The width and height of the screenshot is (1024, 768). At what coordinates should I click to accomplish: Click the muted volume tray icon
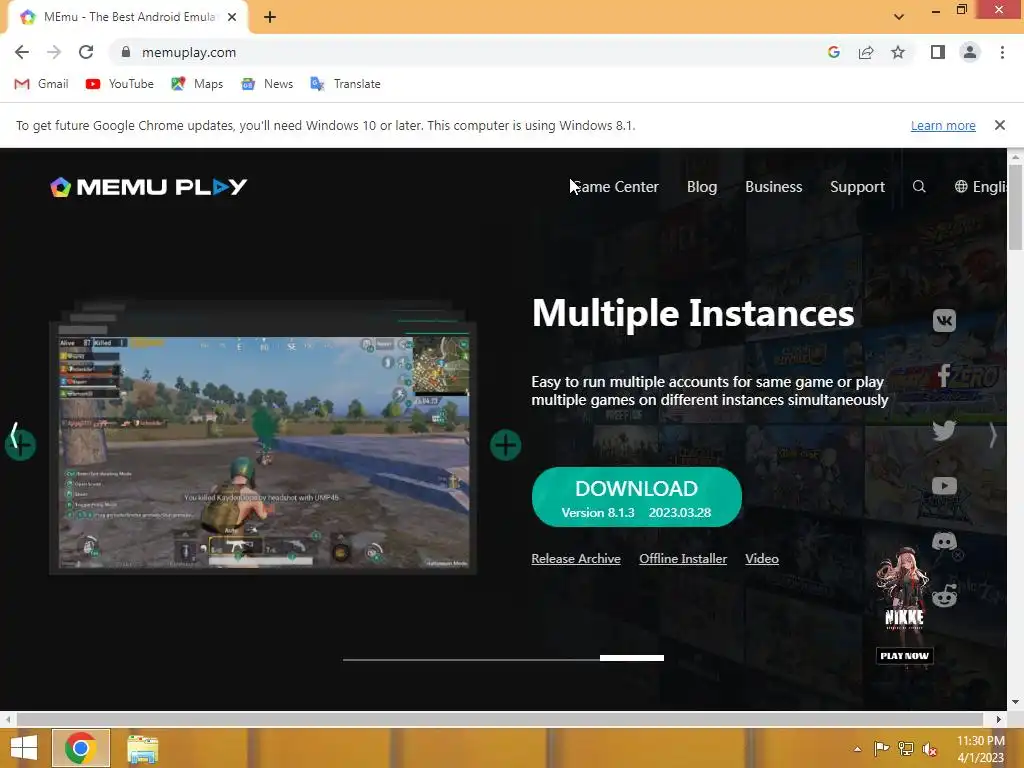(929, 748)
